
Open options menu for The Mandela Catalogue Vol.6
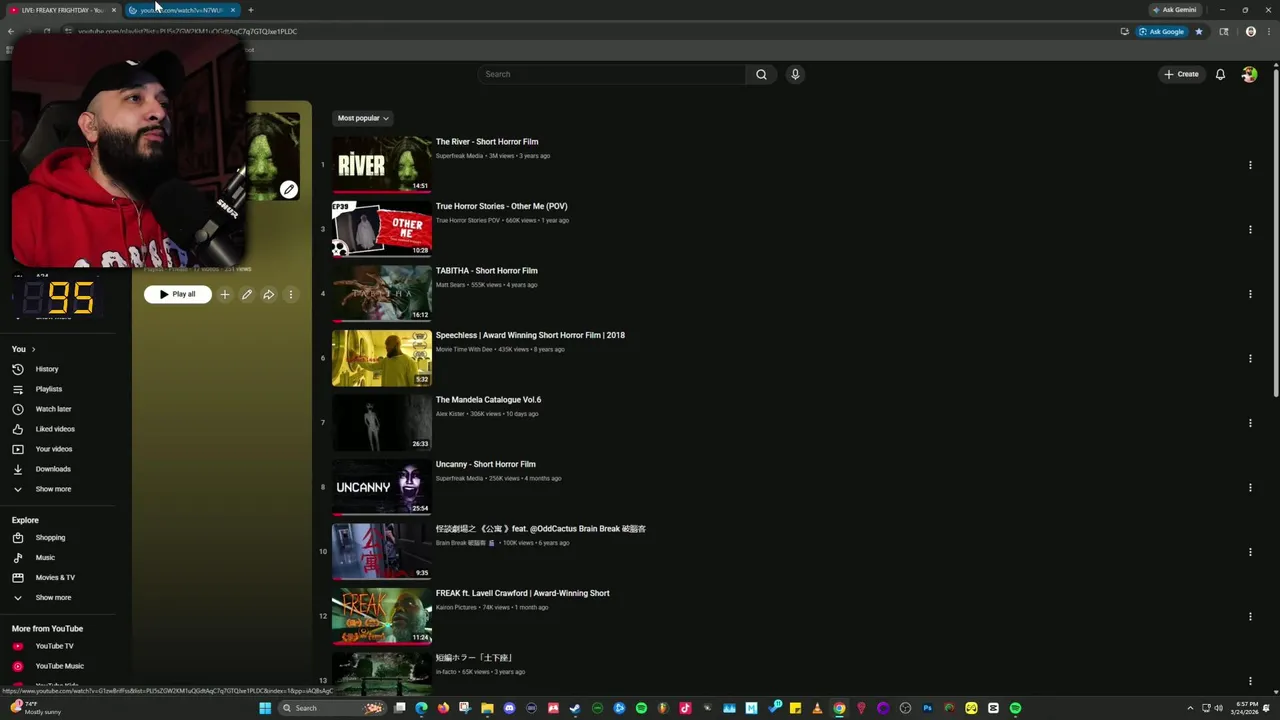(x=1250, y=423)
